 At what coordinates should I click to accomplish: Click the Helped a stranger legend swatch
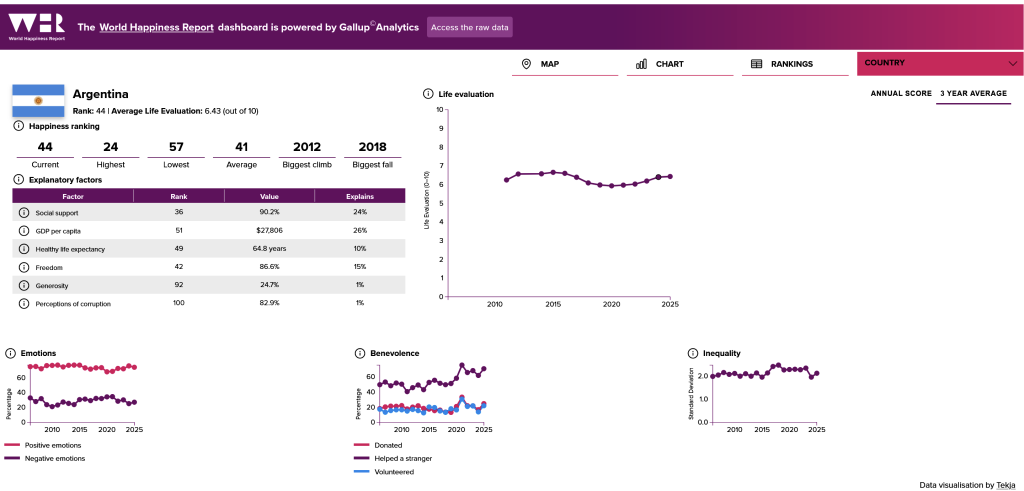361,458
